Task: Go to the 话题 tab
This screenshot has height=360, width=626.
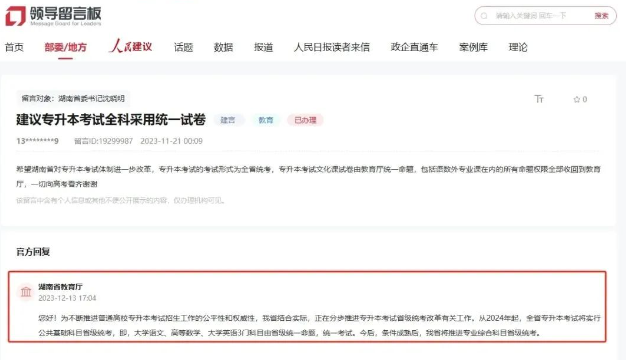Action: 183,47
